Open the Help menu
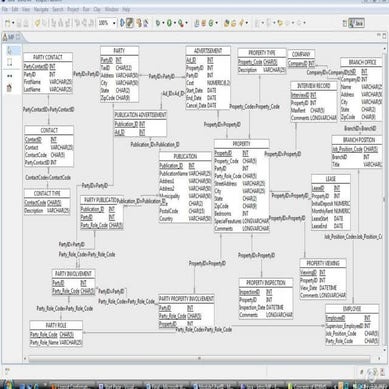The image size is (389, 389). coord(126,10)
